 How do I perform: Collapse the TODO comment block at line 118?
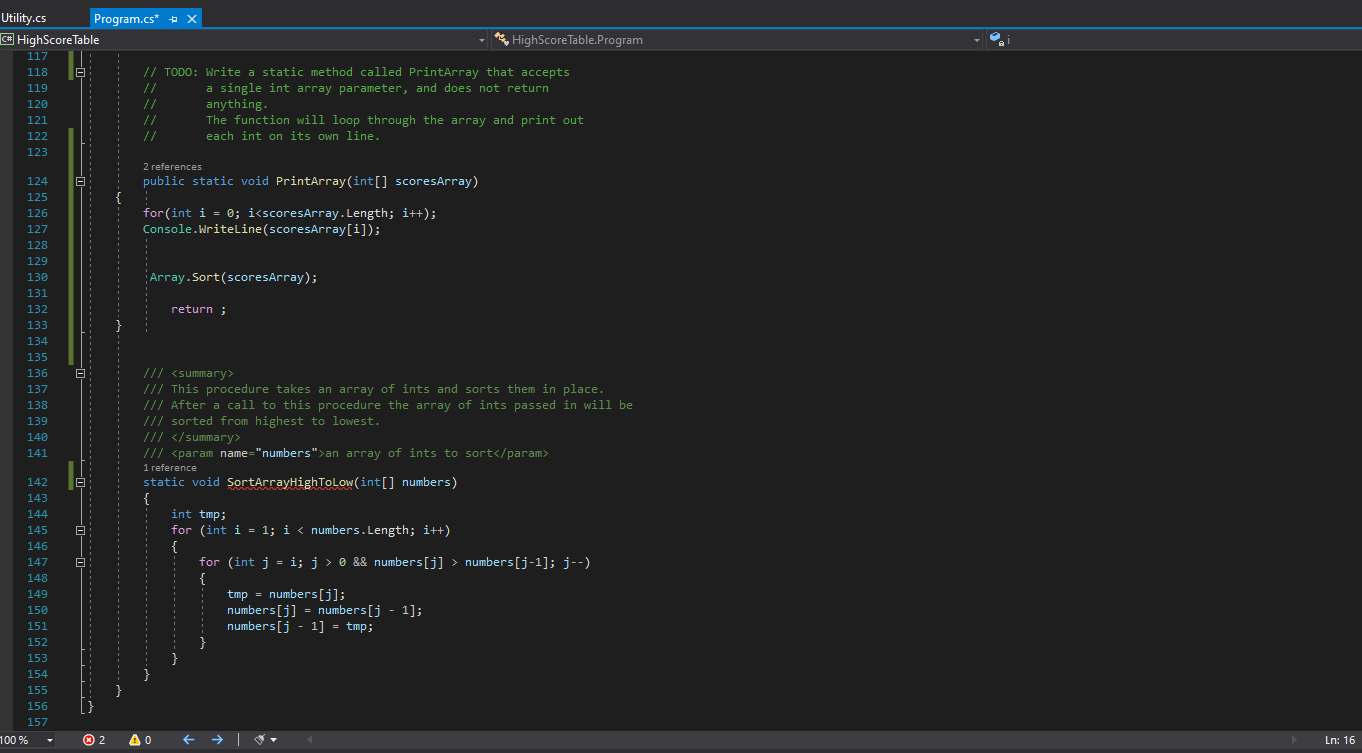[80, 72]
